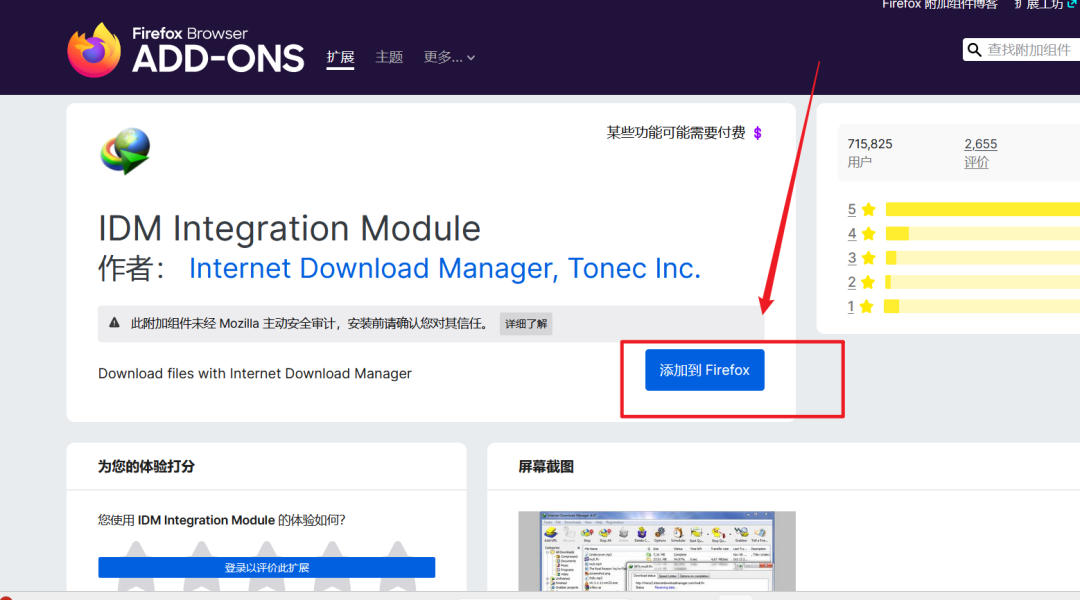Image resolution: width=1080 pixels, height=600 pixels.
Task: Click the warning triangle icon in notice
Action: (114, 322)
